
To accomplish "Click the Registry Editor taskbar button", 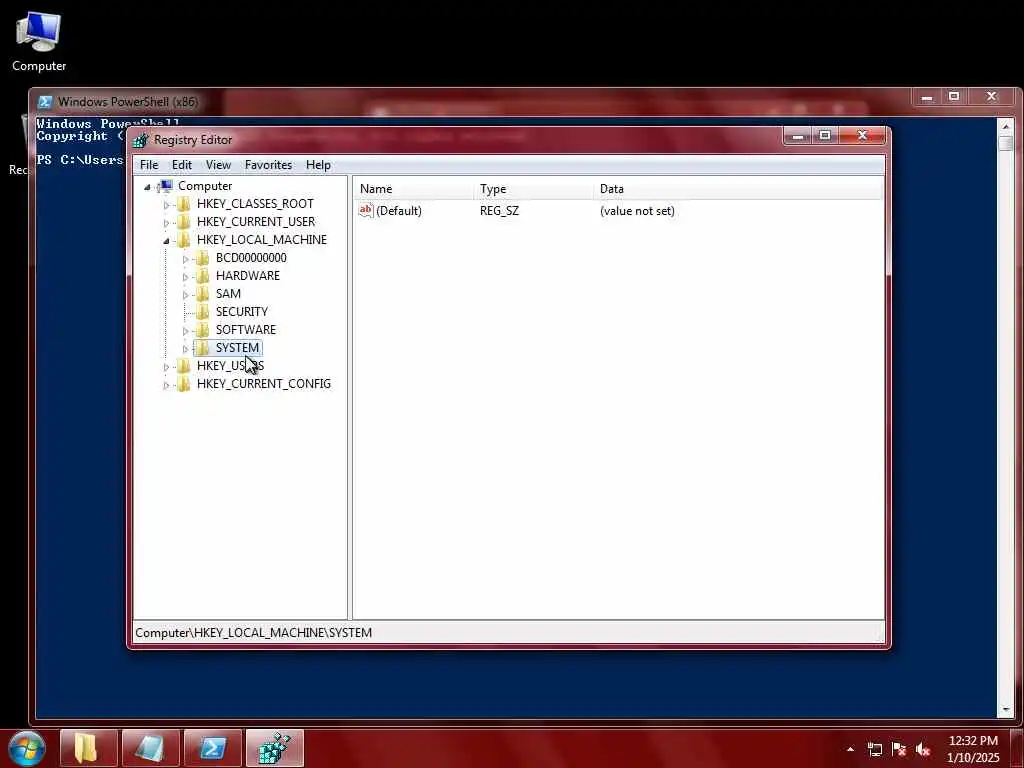I will click(275, 748).
